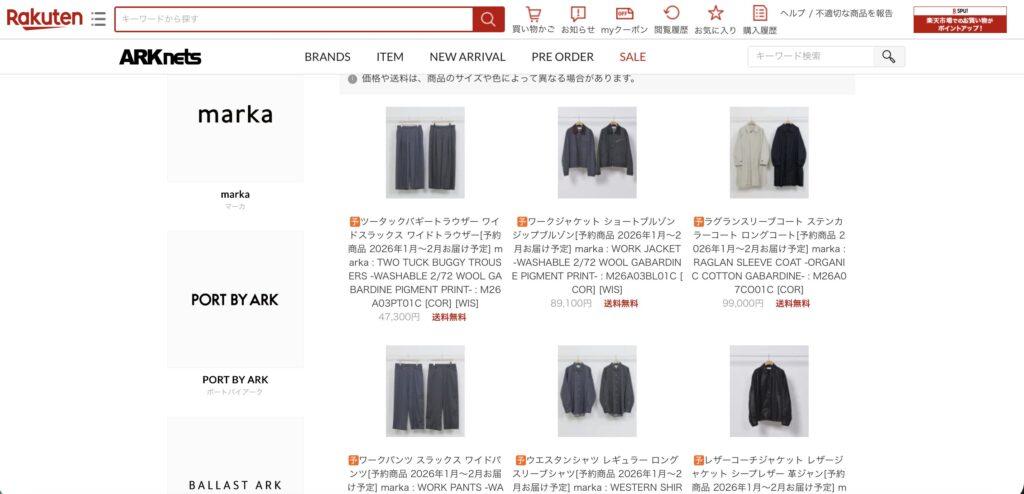Open the myクーポン coupon icon
1024x494 pixels.
tap(624, 20)
